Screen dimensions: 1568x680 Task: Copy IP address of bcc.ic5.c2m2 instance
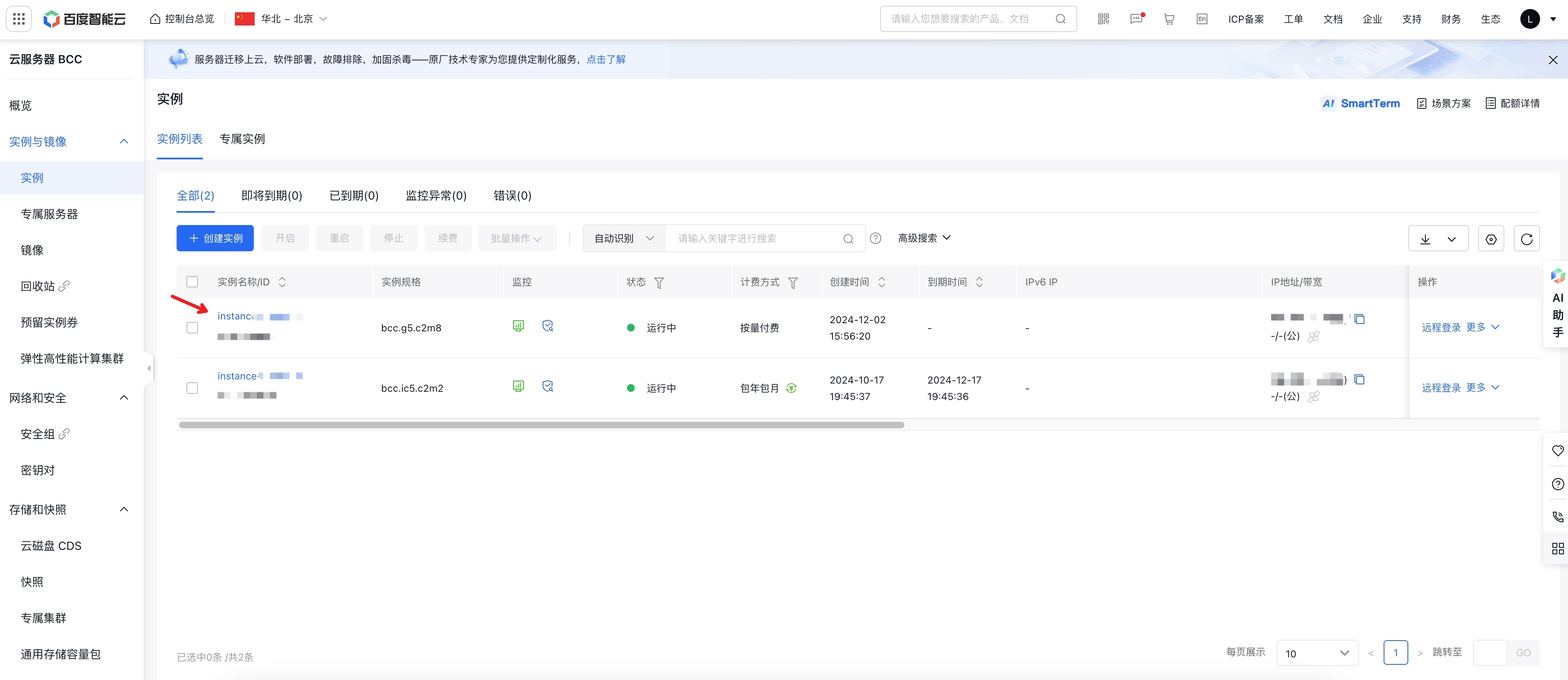coord(1359,379)
